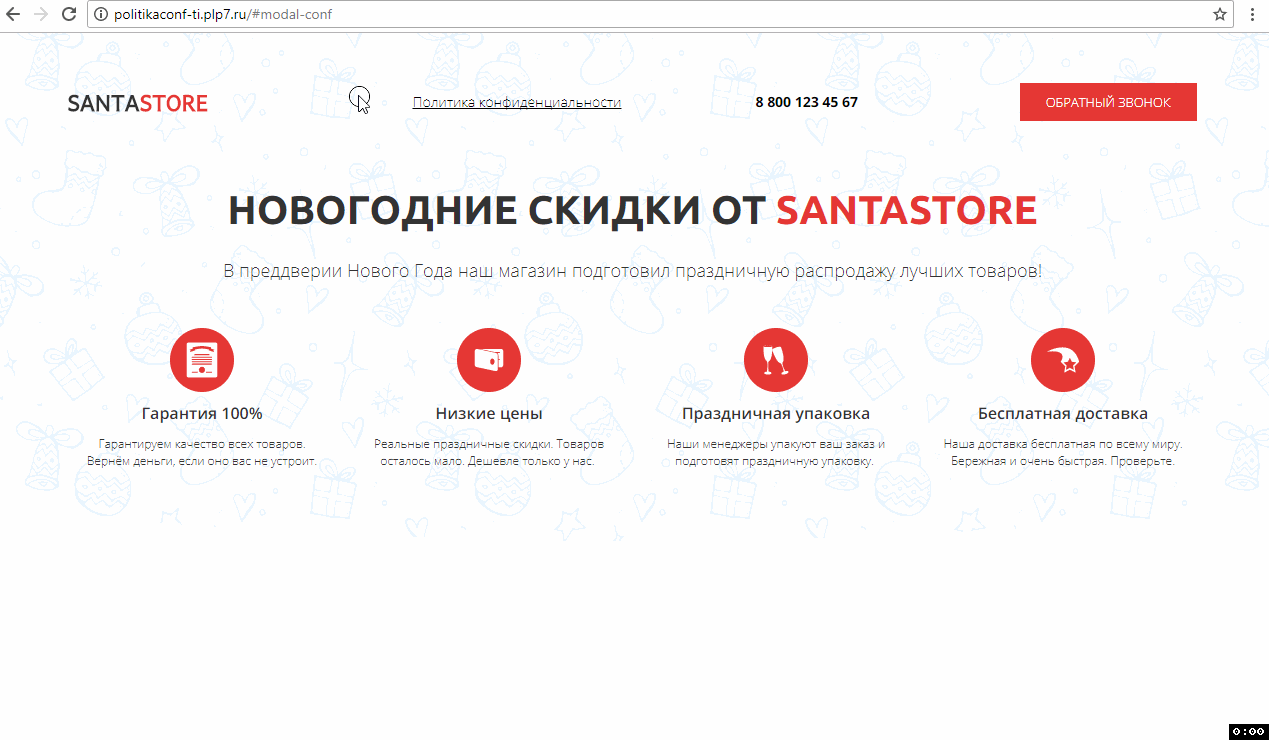Image resolution: width=1269 pixels, height=740 pixels.
Task: Click the Гарантия 100% heading
Action: [x=202, y=413]
